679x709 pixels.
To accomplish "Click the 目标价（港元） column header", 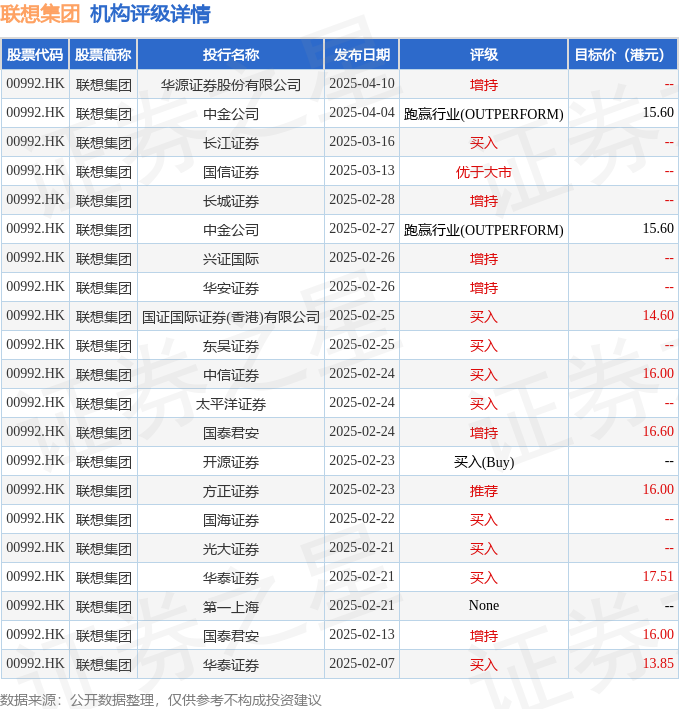I will [x=622, y=55].
